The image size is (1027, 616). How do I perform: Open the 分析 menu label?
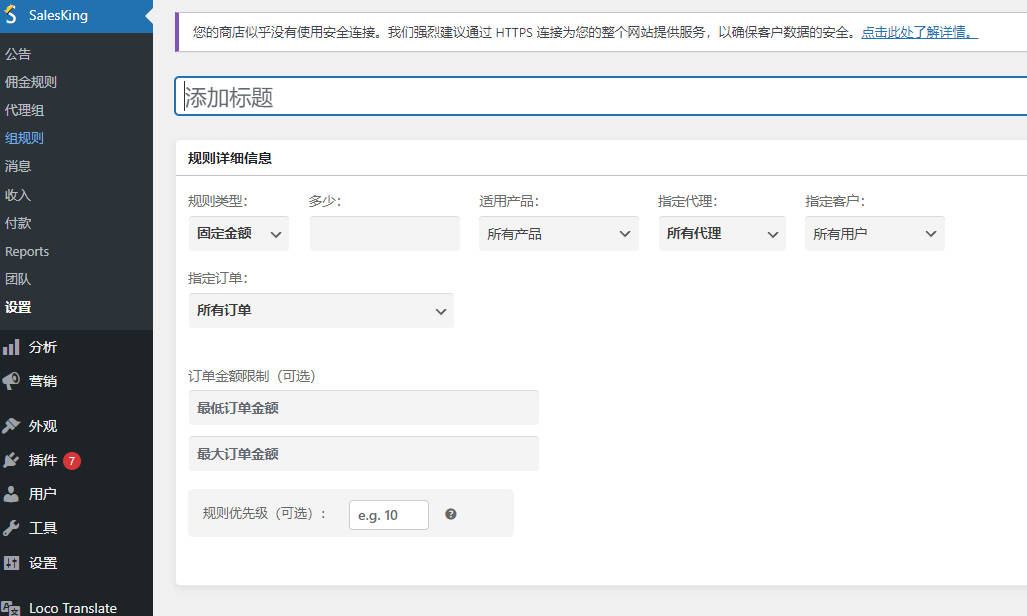click(43, 347)
